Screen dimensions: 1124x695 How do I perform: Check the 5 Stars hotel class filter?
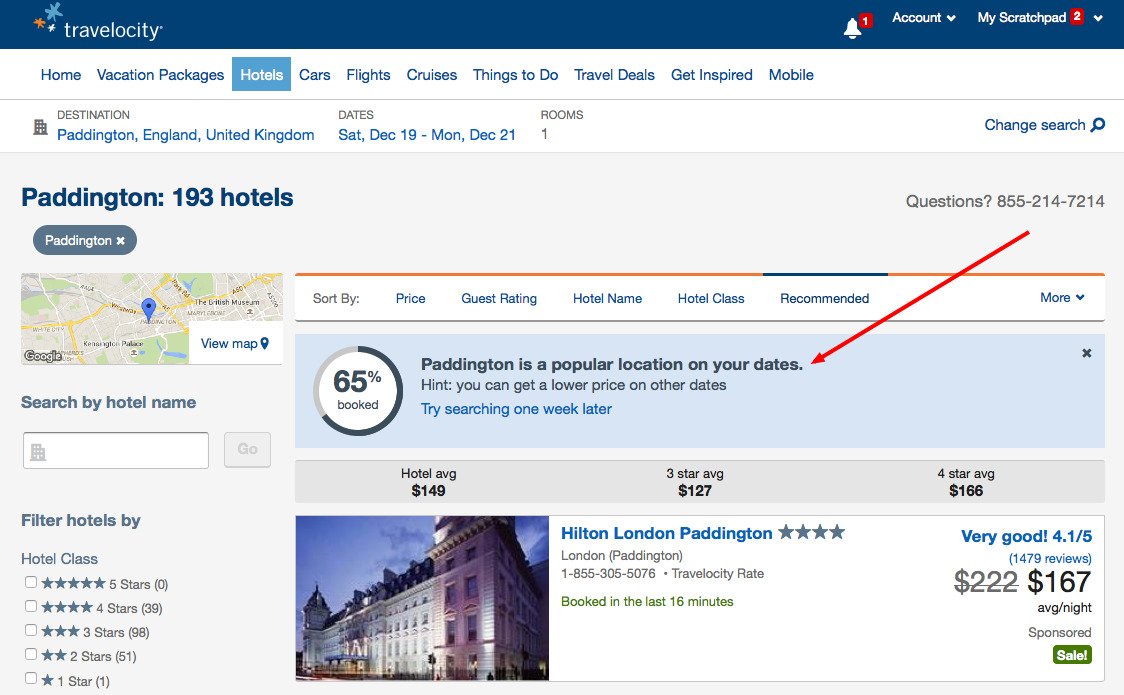click(x=31, y=583)
